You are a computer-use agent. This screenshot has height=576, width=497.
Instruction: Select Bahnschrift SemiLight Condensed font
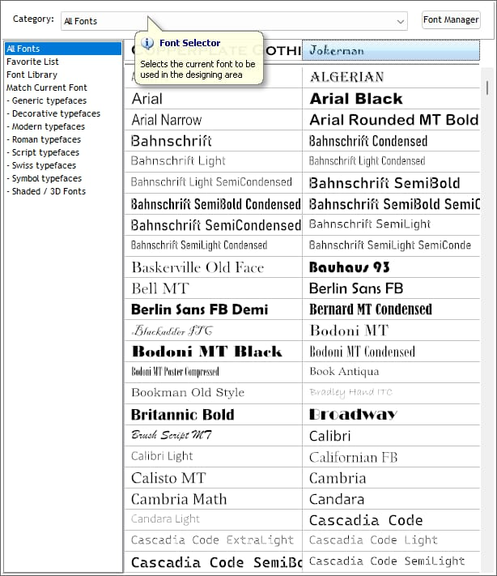tap(213, 245)
